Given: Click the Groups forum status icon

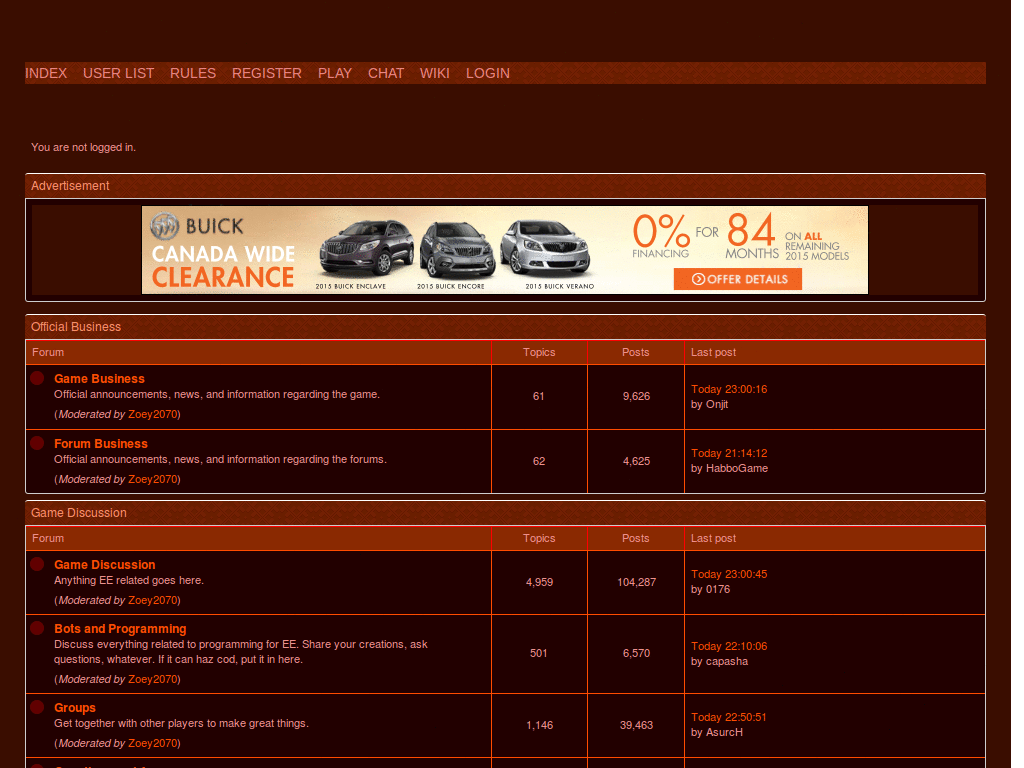Looking at the screenshot, I should pyautogui.click(x=37, y=707).
